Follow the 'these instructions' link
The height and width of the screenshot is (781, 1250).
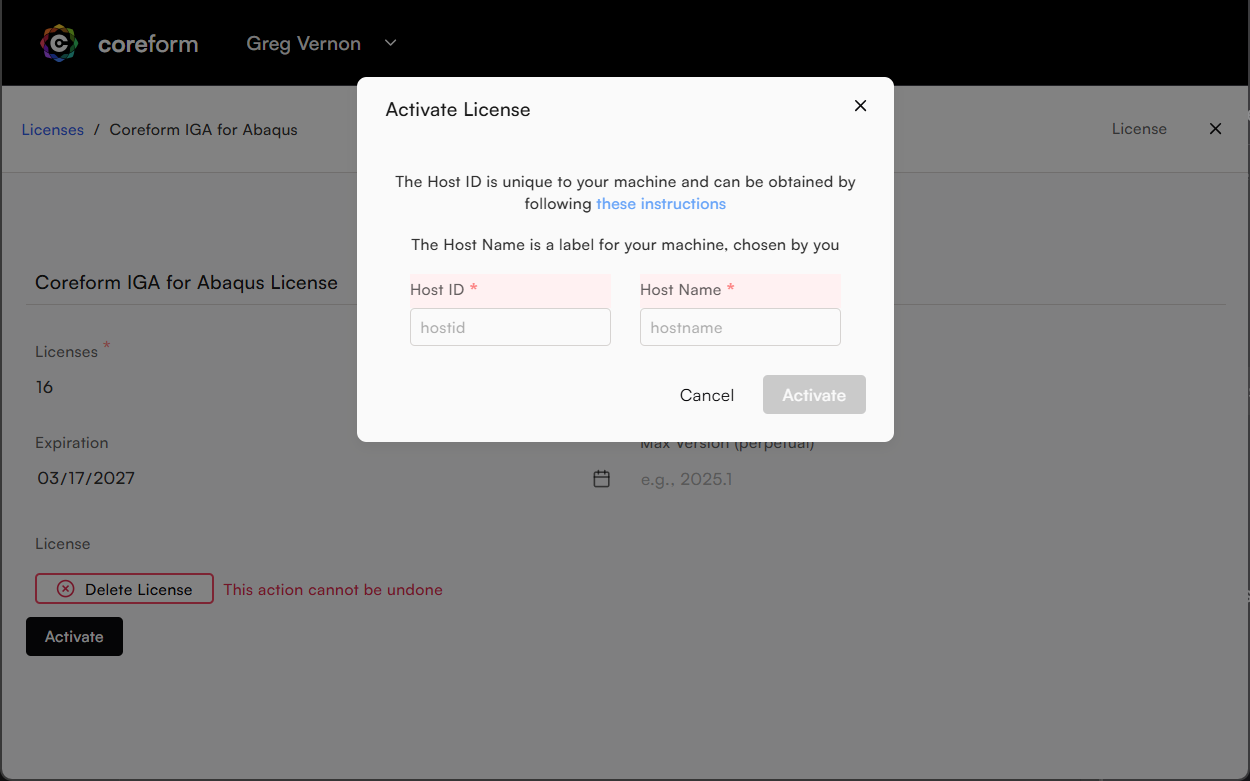tap(661, 204)
